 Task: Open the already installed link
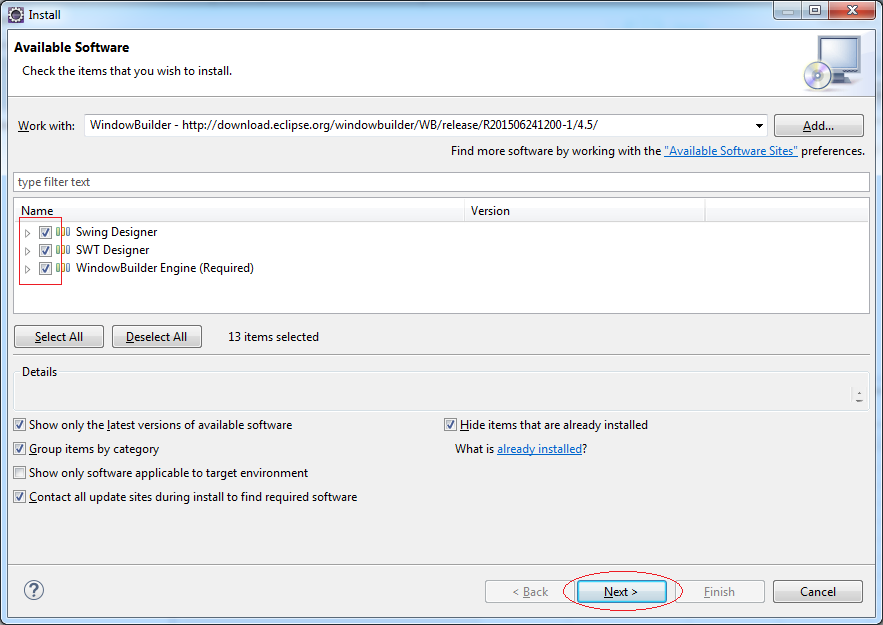539,449
